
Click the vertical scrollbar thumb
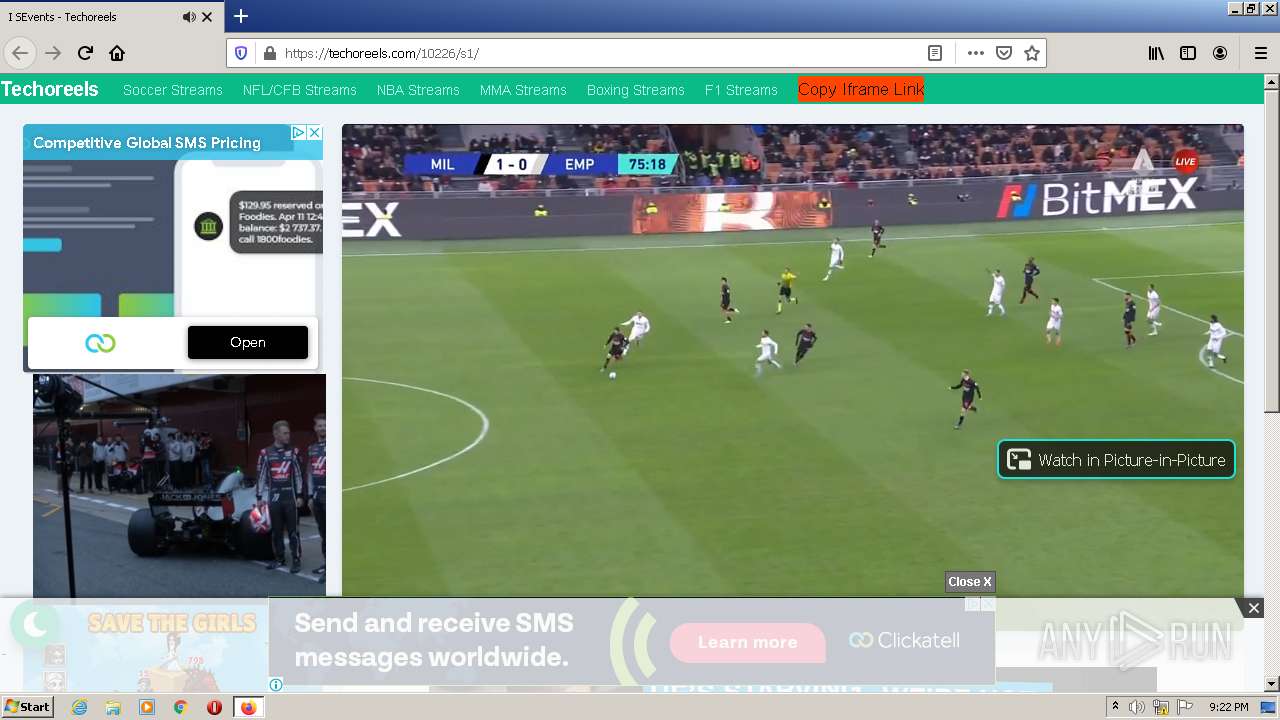pyautogui.click(x=1271, y=250)
